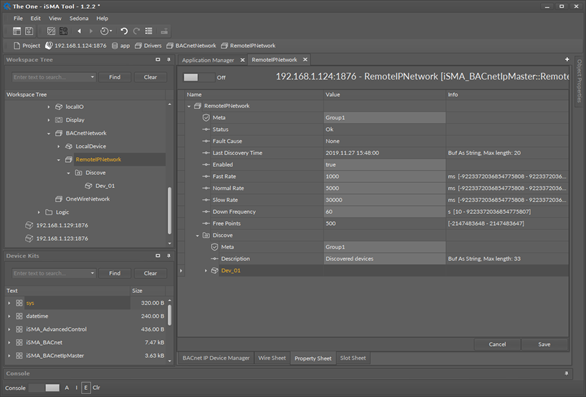Image resolution: width=586 pixels, height=397 pixels.
Task: Click the back navigation arrow
Action: coord(80,31)
